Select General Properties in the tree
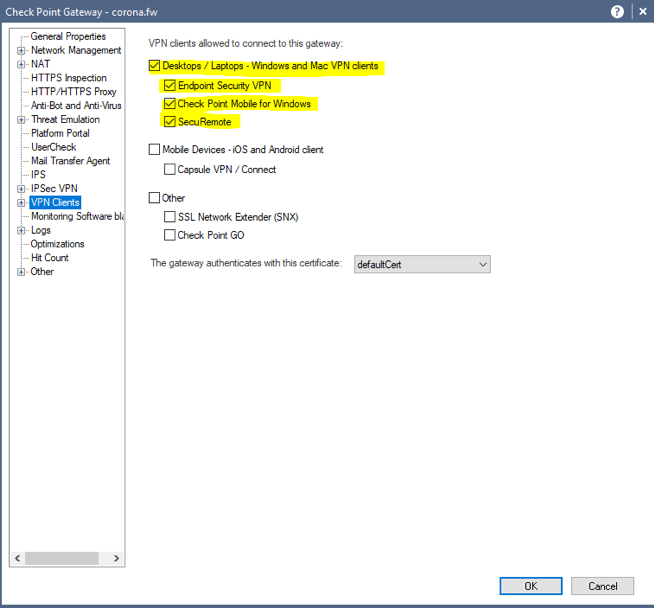The image size is (654, 608). coord(68,36)
